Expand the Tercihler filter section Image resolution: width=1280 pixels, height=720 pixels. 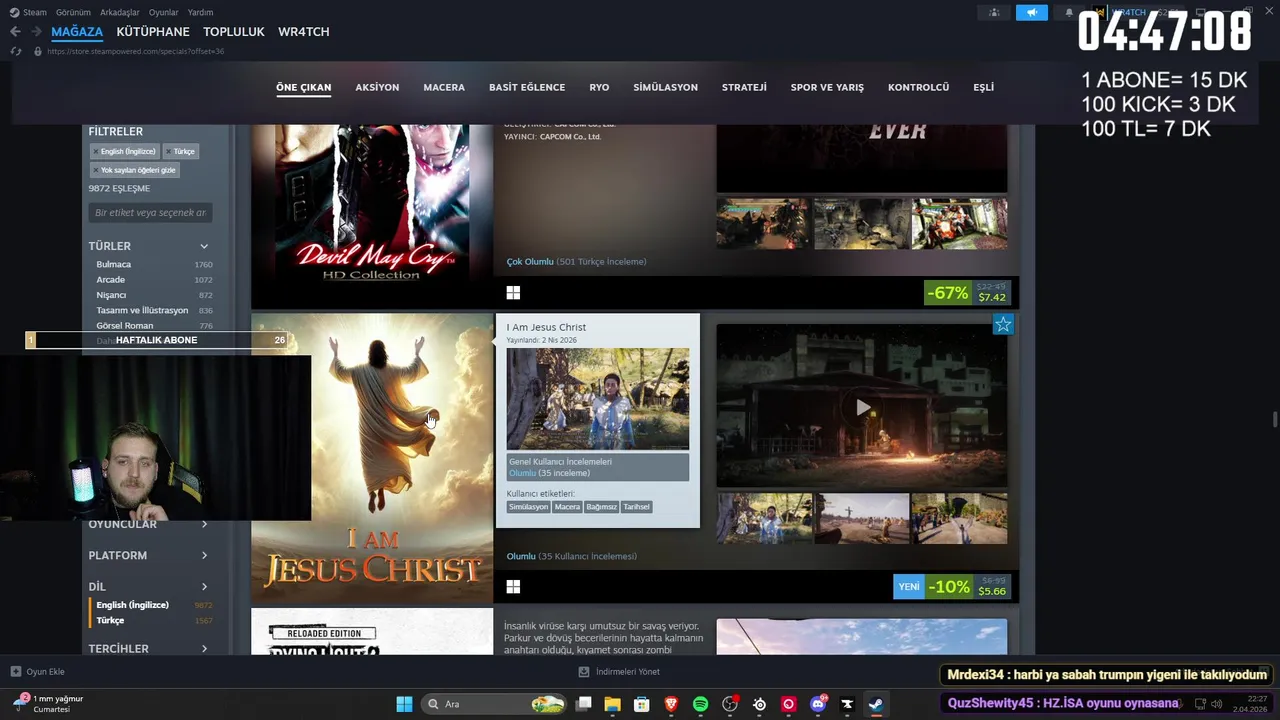[148, 648]
